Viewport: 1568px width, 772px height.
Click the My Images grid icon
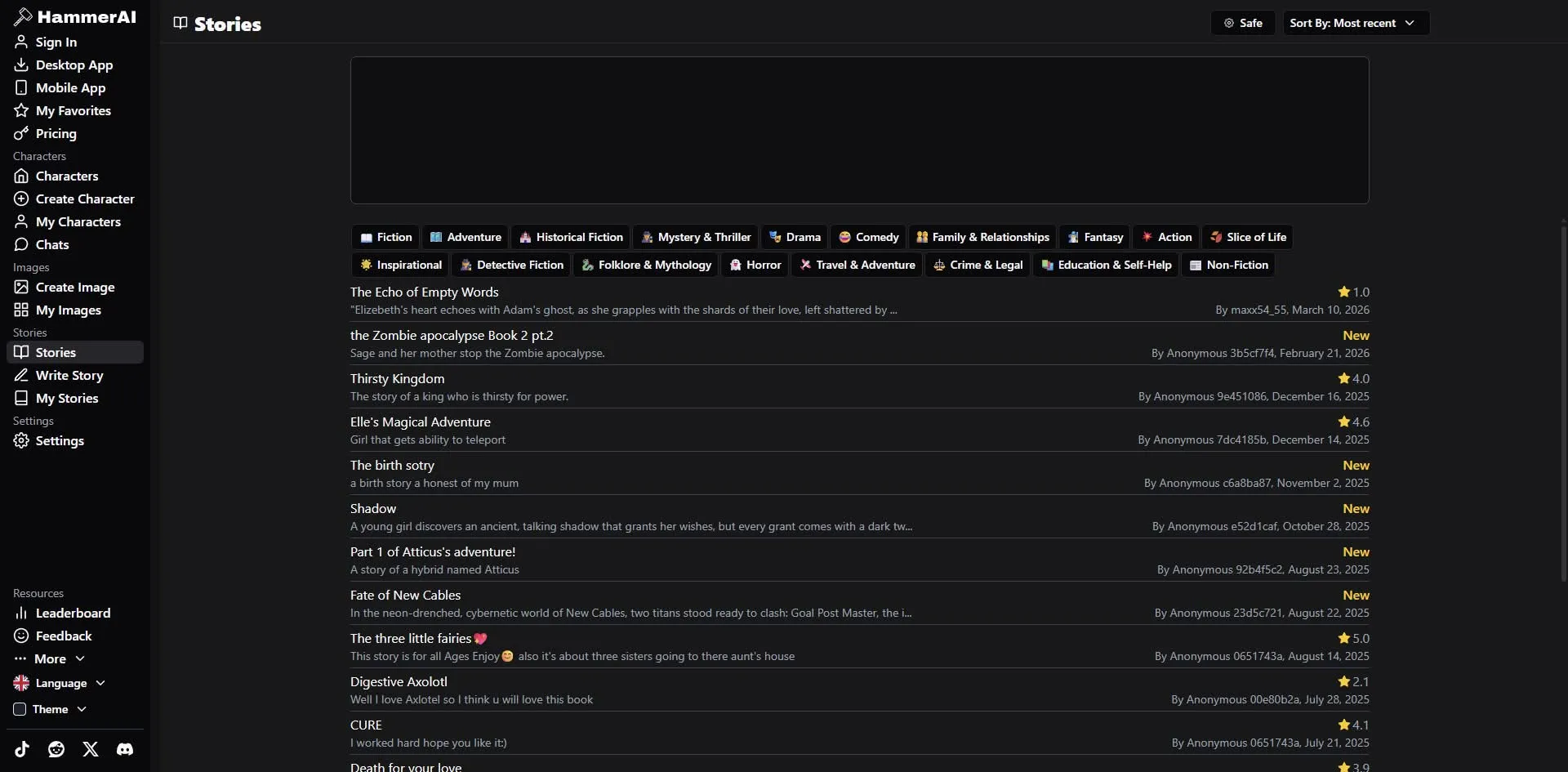point(21,310)
